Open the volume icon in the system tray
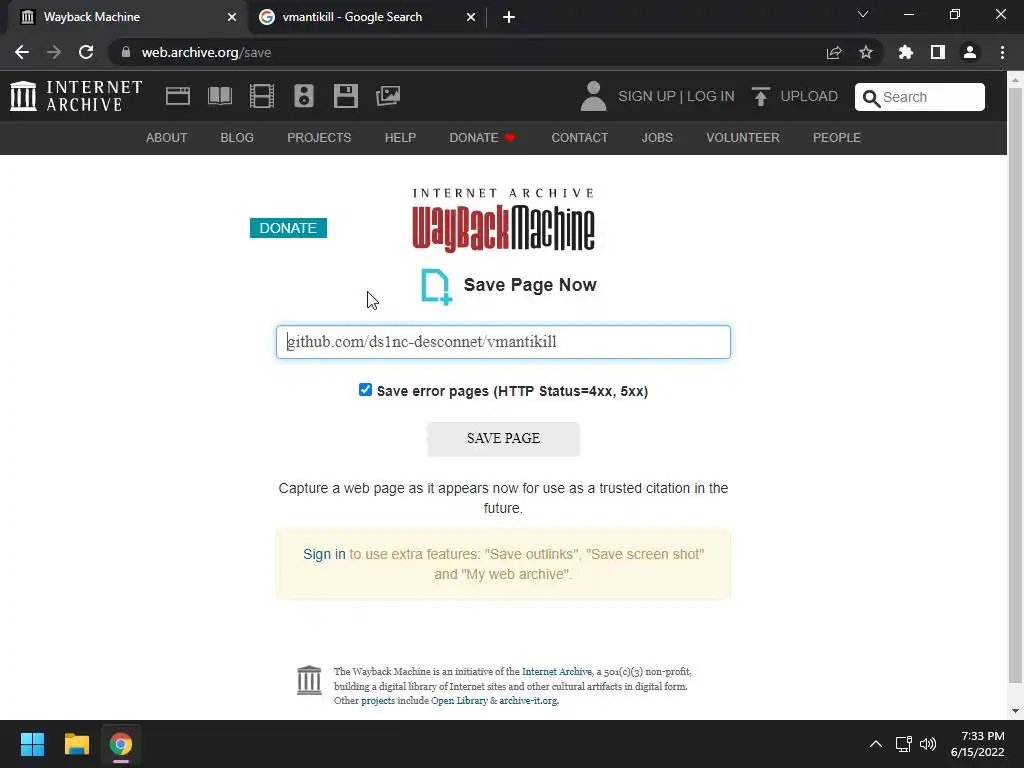 [928, 744]
